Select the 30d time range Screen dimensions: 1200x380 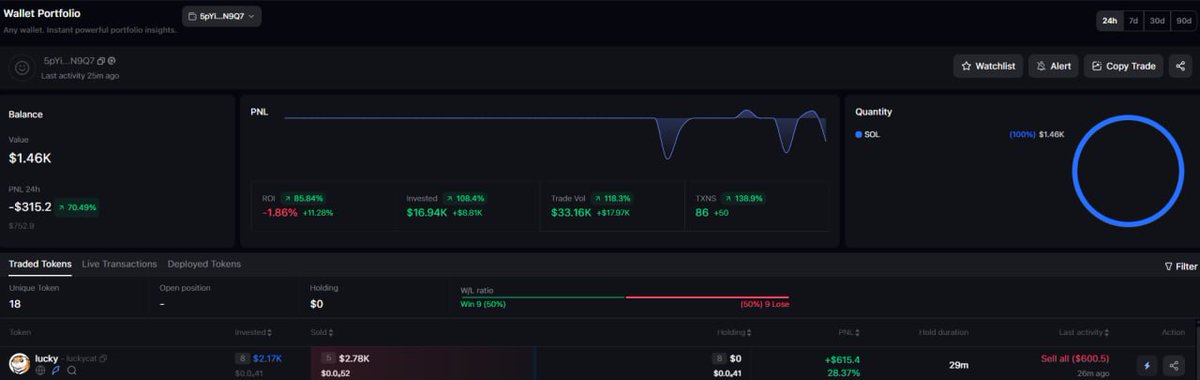click(1157, 20)
